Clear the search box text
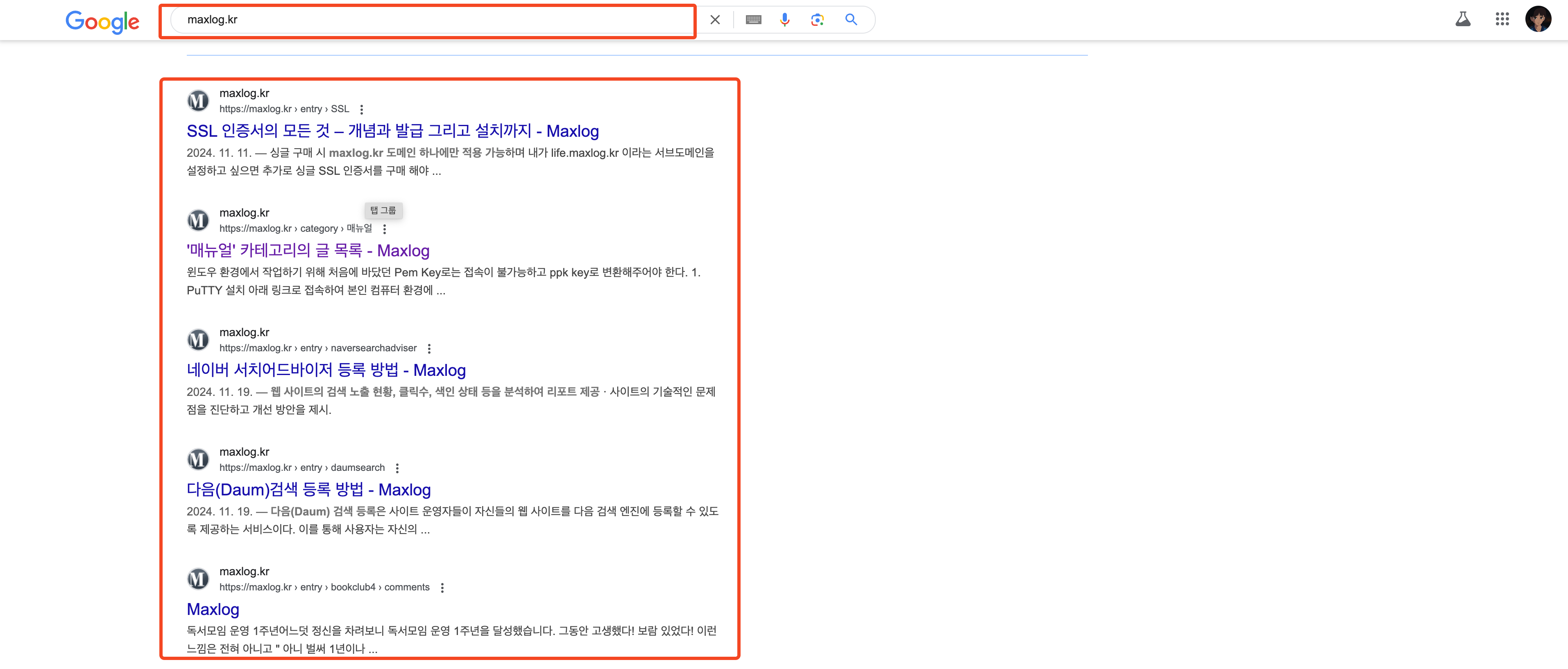Image resolution: width=1568 pixels, height=669 pixels. 715,20
